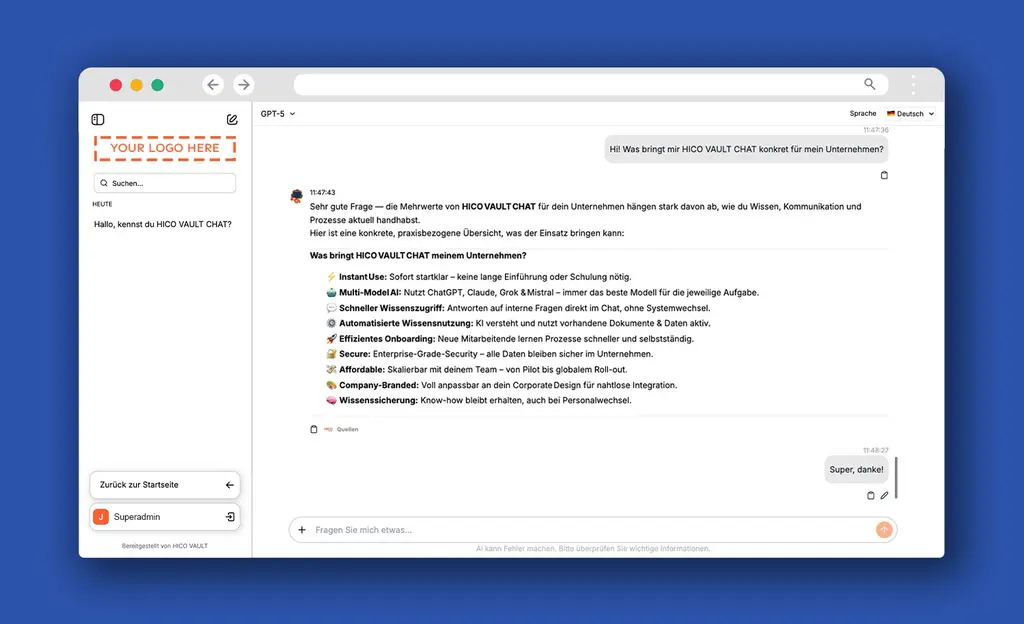The width and height of the screenshot is (1024, 624).
Task: Start a new chat via the compose icon
Action: (232, 119)
